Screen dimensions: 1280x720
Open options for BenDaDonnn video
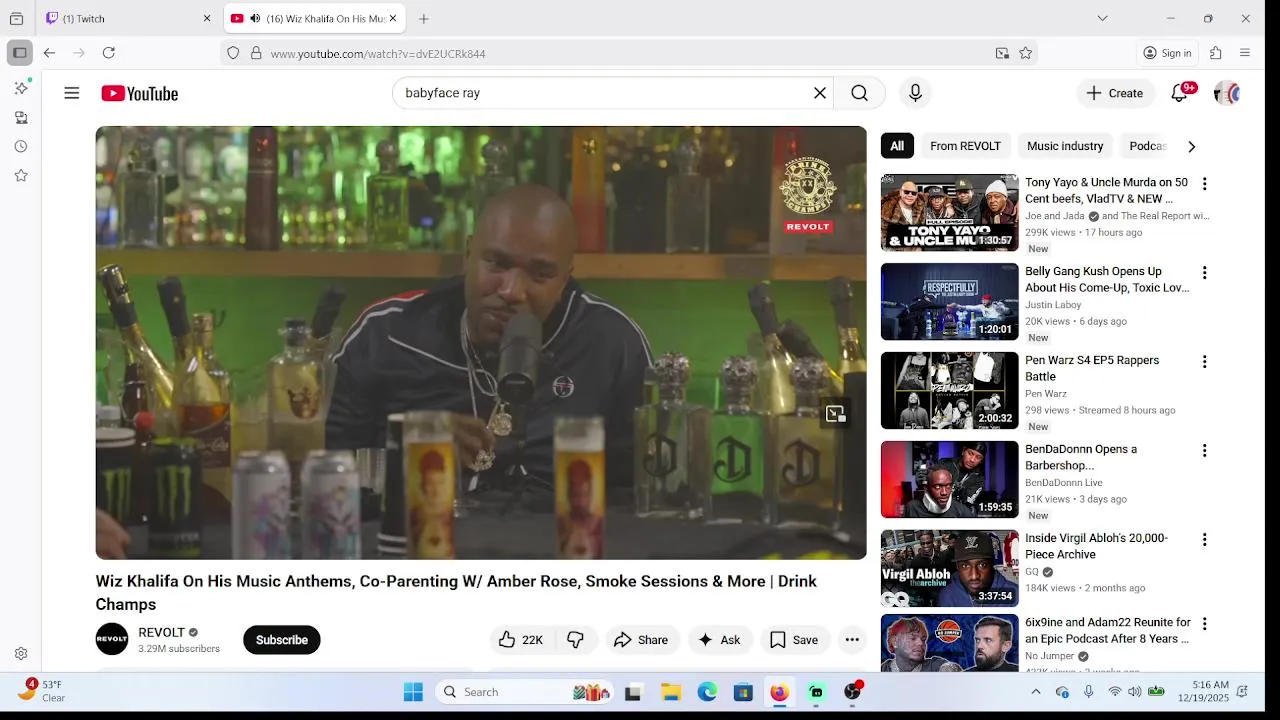coord(1204,451)
